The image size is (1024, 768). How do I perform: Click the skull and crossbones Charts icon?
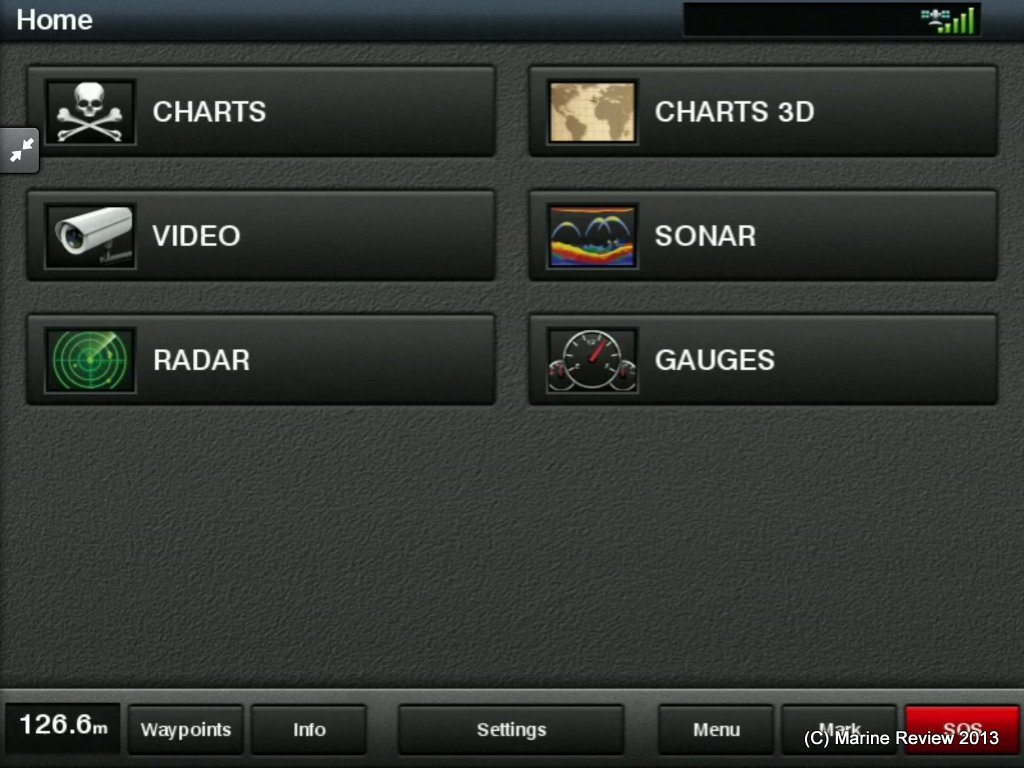coord(90,112)
